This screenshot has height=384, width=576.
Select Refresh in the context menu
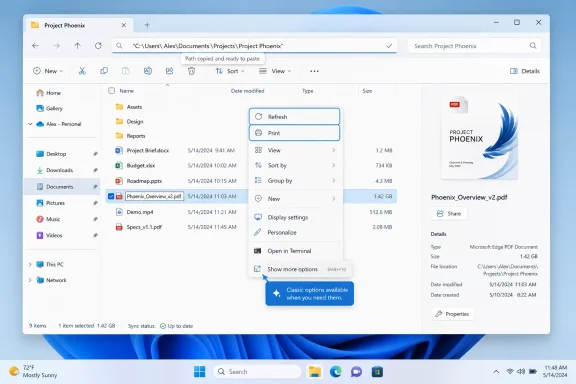coord(295,116)
